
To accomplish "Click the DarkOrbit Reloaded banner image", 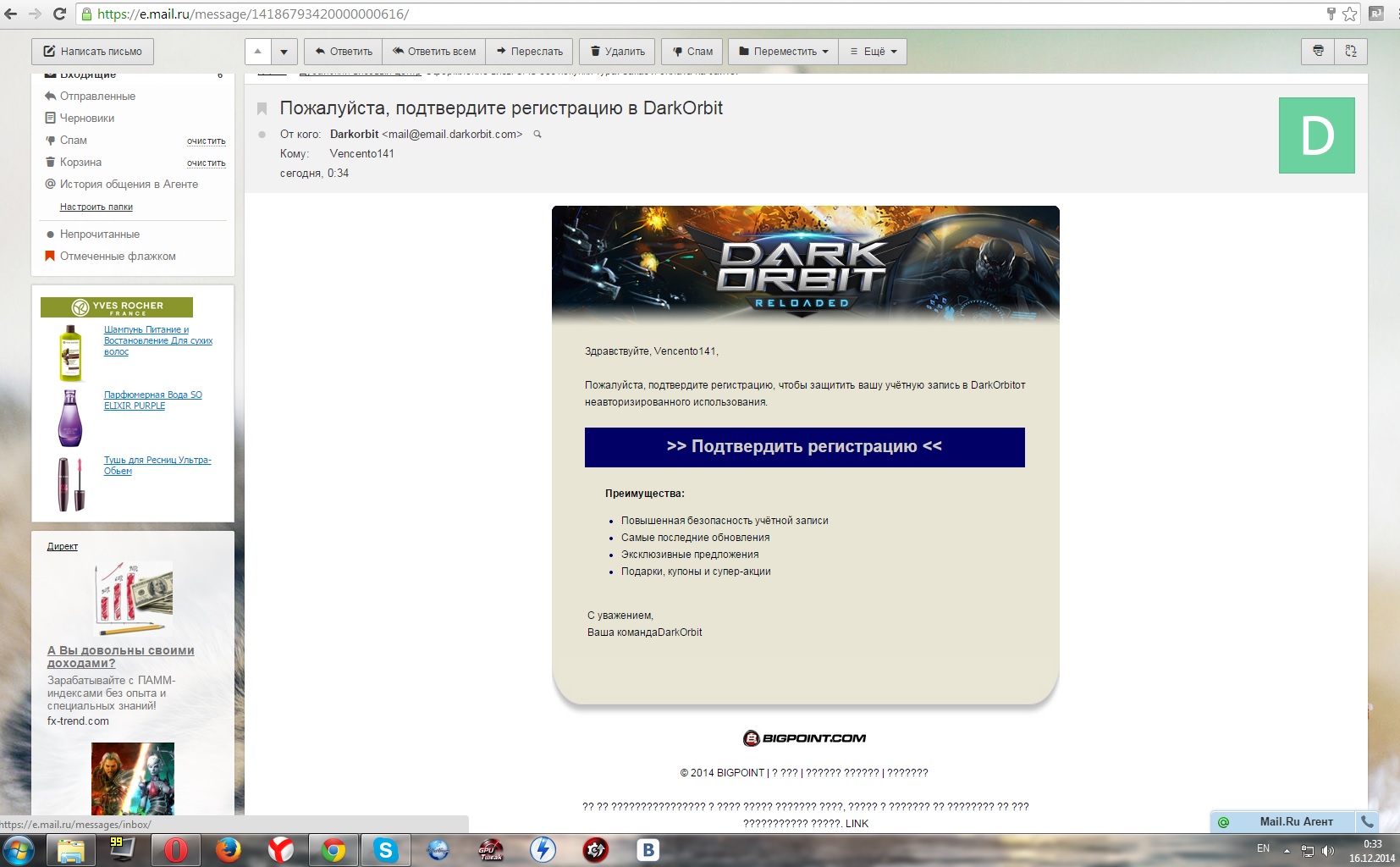I will click(805, 264).
